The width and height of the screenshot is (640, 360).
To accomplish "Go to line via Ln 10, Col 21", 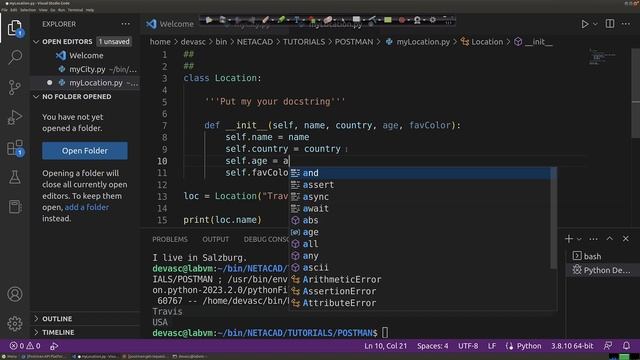I will (x=385, y=346).
